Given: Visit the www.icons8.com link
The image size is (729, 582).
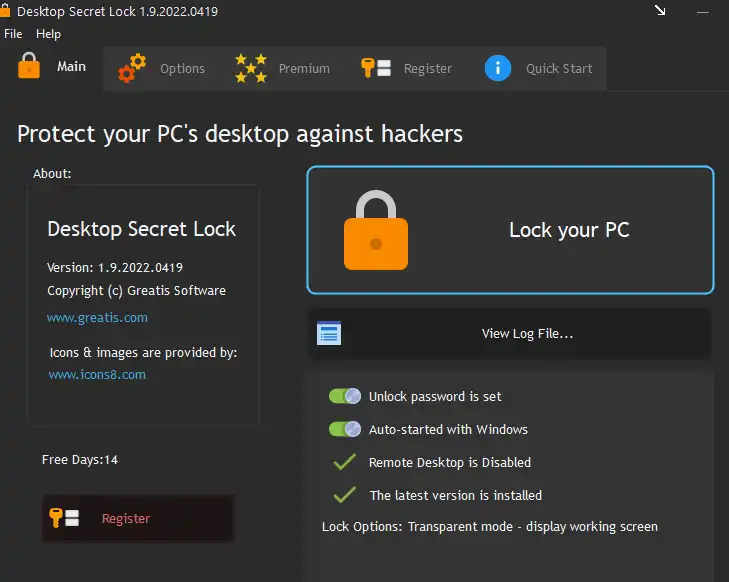Looking at the screenshot, I should pos(97,375).
